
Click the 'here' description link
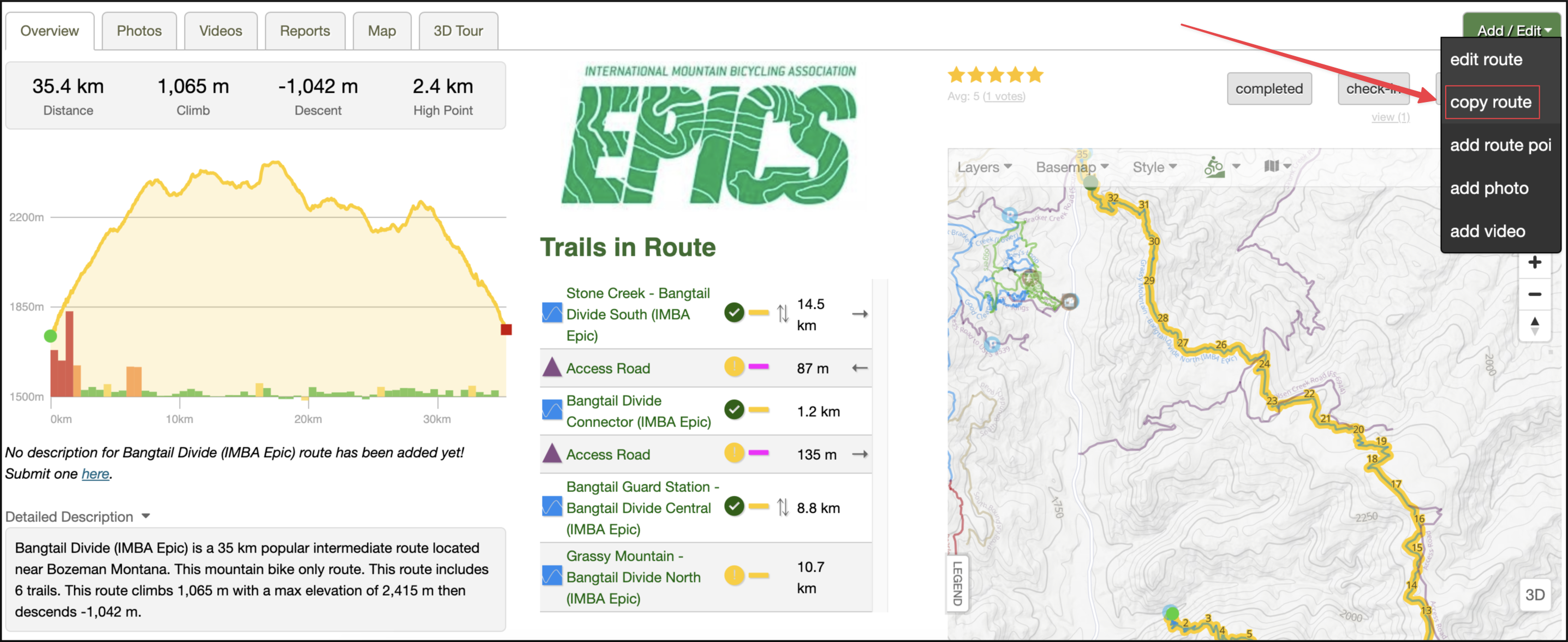(x=95, y=474)
